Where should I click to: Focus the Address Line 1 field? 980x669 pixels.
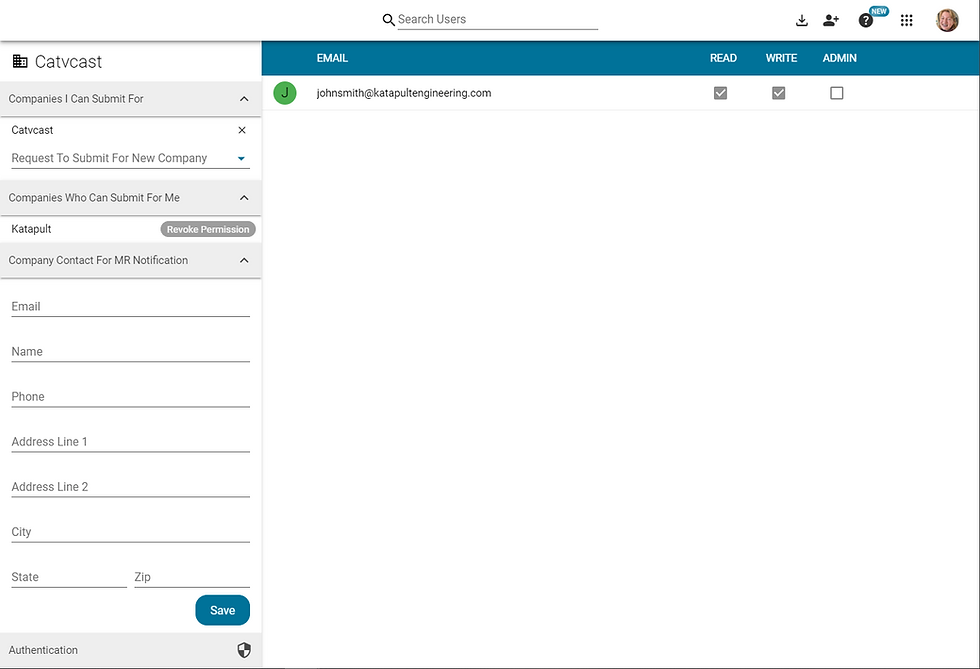[x=131, y=441]
